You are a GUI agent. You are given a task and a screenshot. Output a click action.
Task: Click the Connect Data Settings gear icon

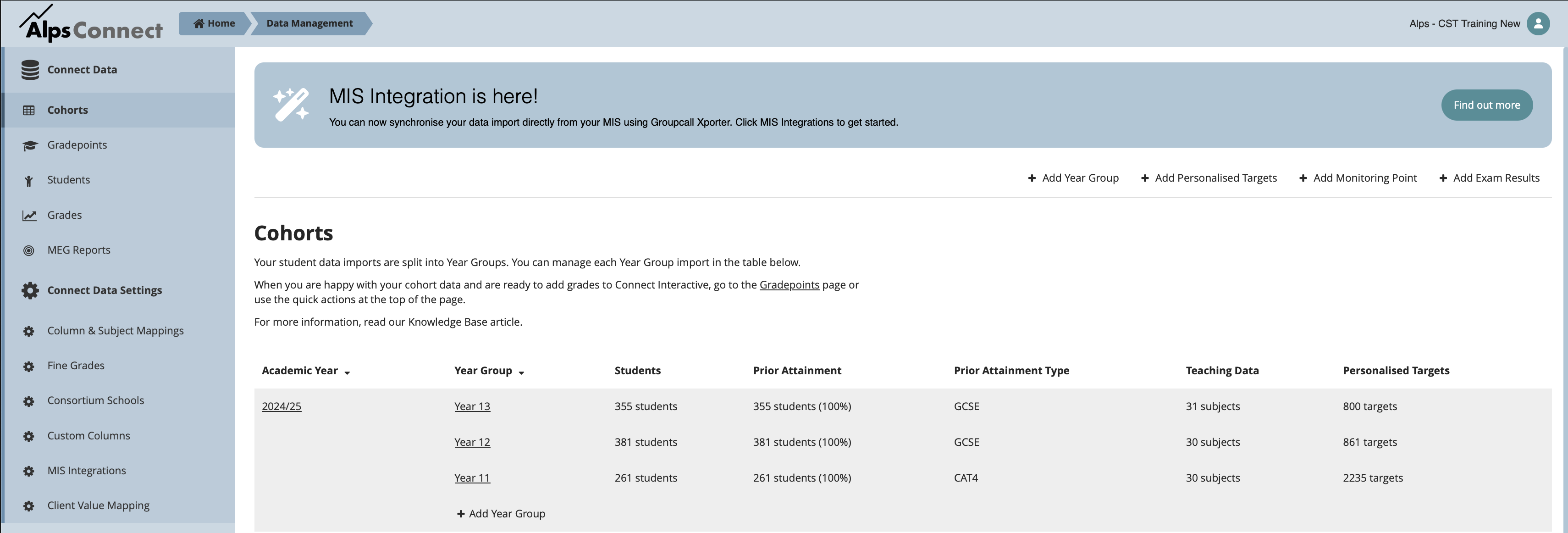pos(30,290)
